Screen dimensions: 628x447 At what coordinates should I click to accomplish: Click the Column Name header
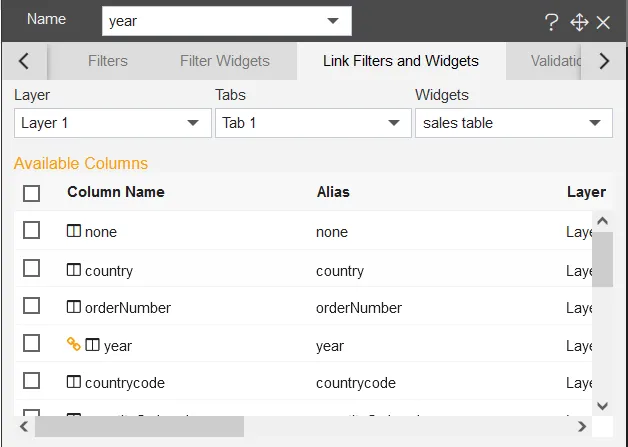tap(116, 192)
